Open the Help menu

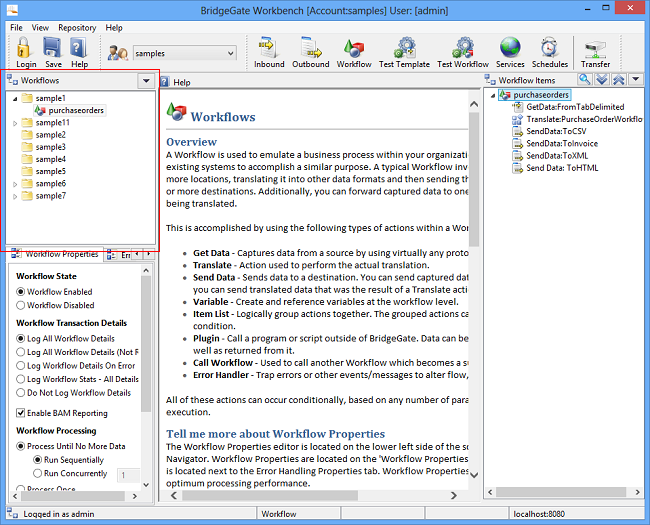[114, 28]
